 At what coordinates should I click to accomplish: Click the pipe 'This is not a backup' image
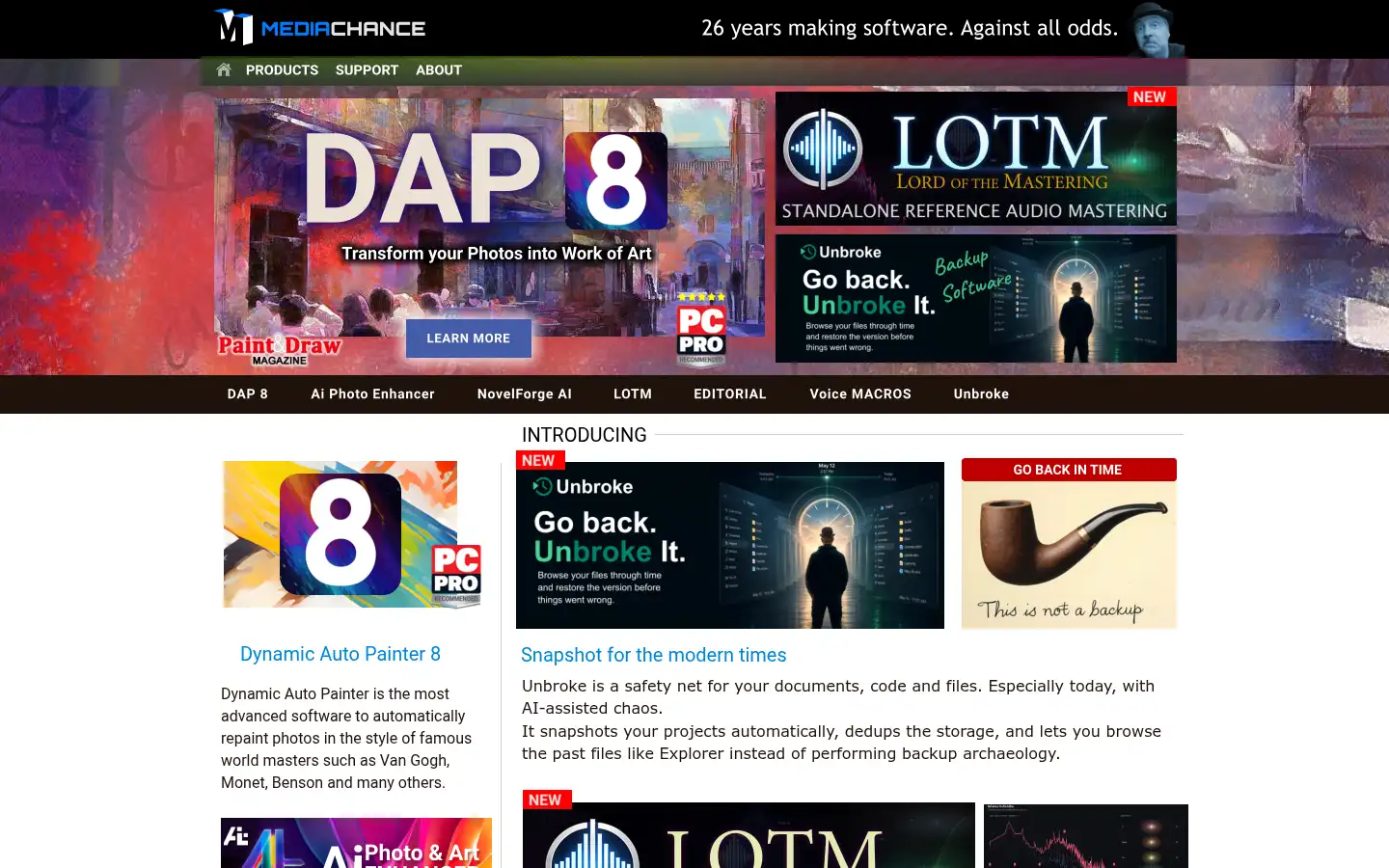coord(1069,556)
